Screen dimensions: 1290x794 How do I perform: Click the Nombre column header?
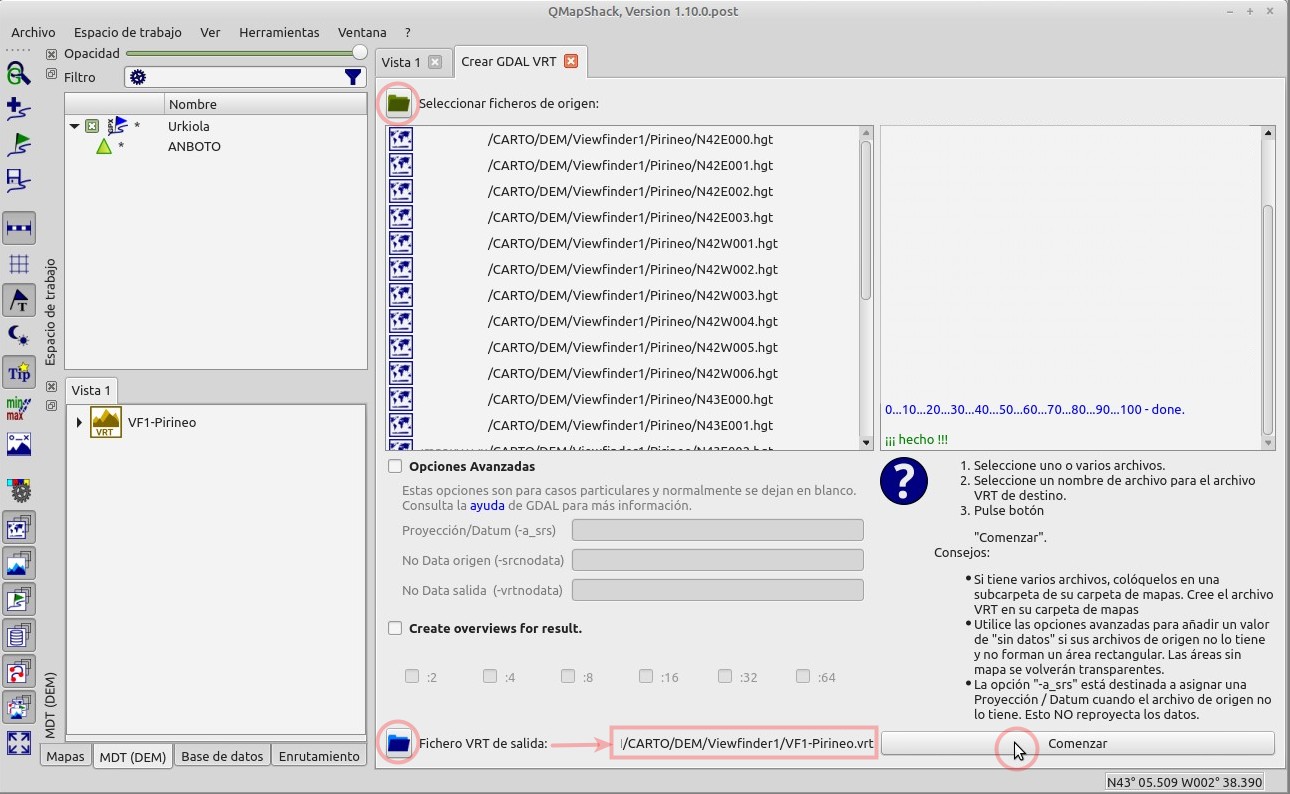[x=265, y=104]
